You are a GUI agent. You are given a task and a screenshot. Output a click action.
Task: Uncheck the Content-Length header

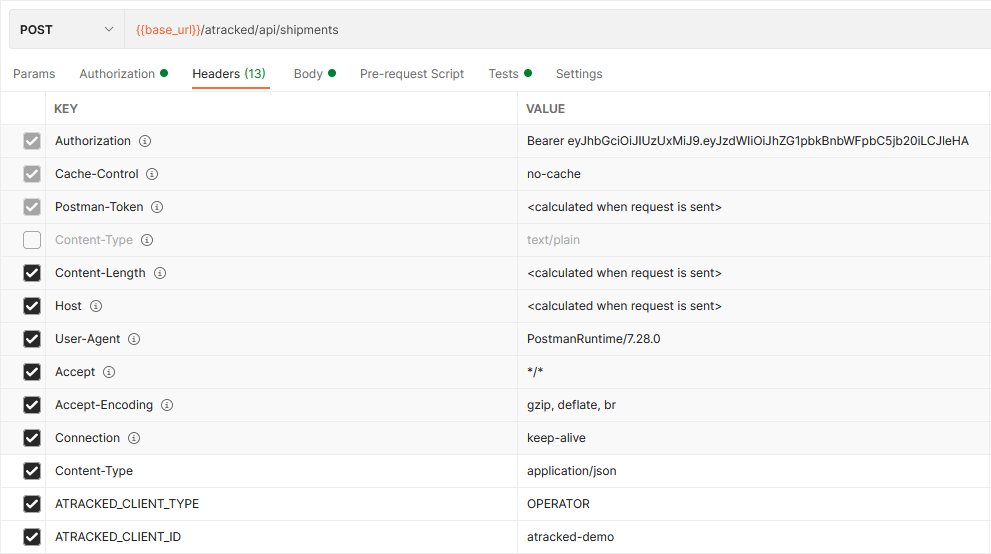(x=32, y=273)
